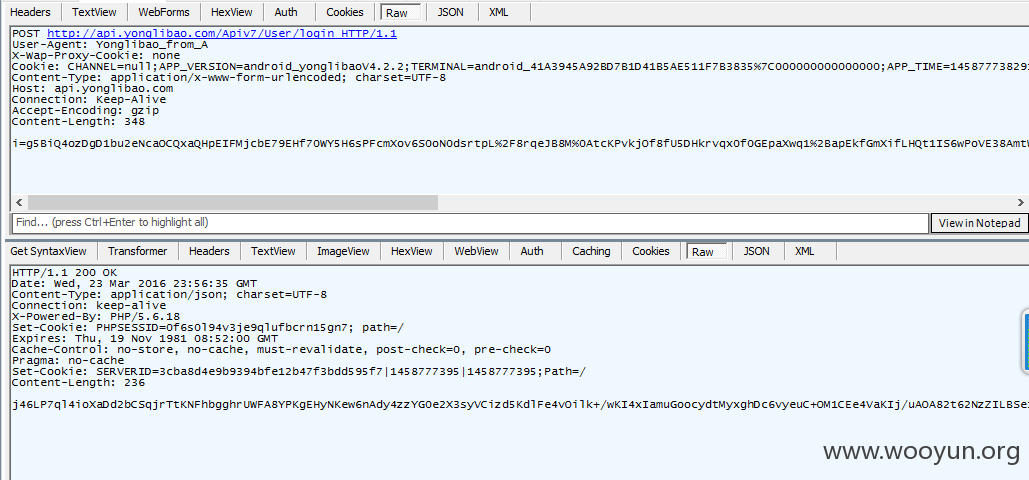
Task: Click the 'Host: api.yonglibao.com' line
Action: pos(93,89)
